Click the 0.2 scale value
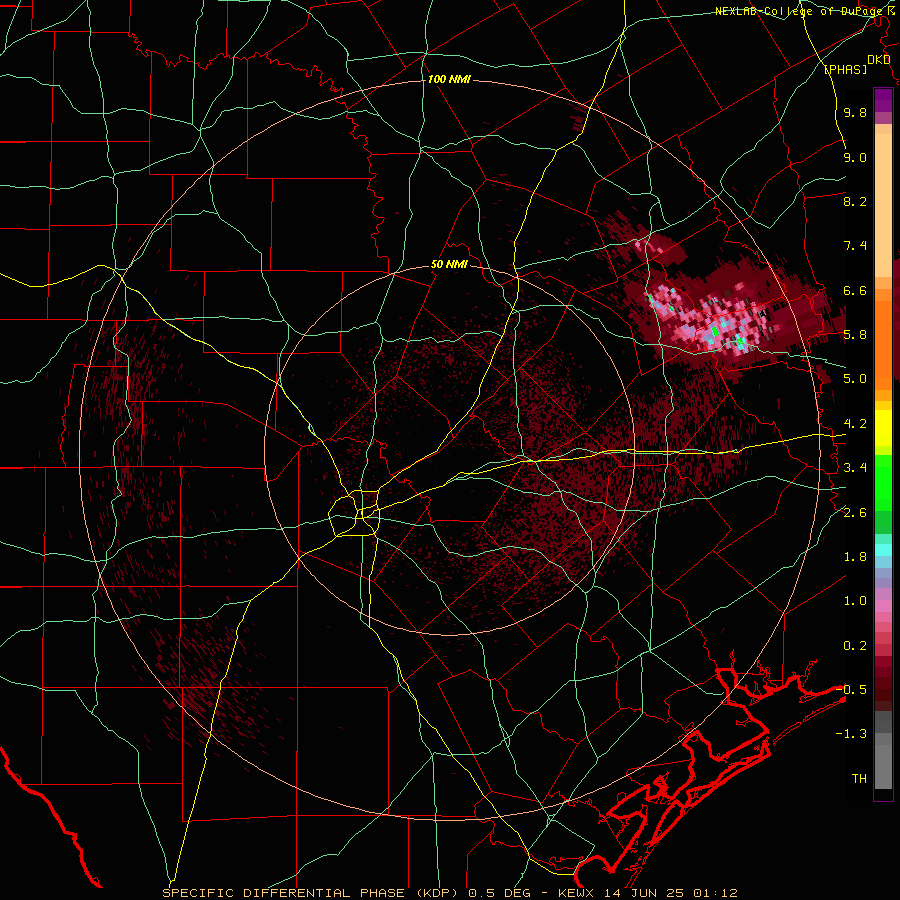 coord(855,646)
